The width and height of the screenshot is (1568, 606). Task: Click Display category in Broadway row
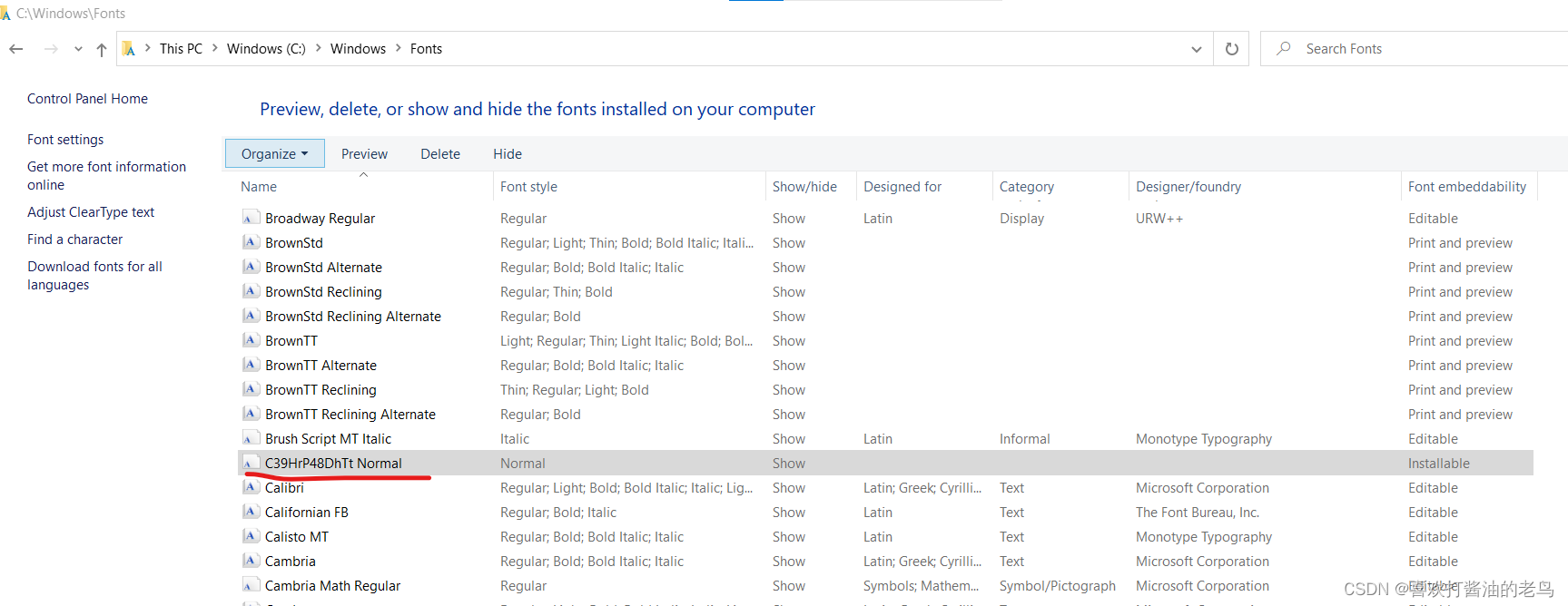[1022, 219]
